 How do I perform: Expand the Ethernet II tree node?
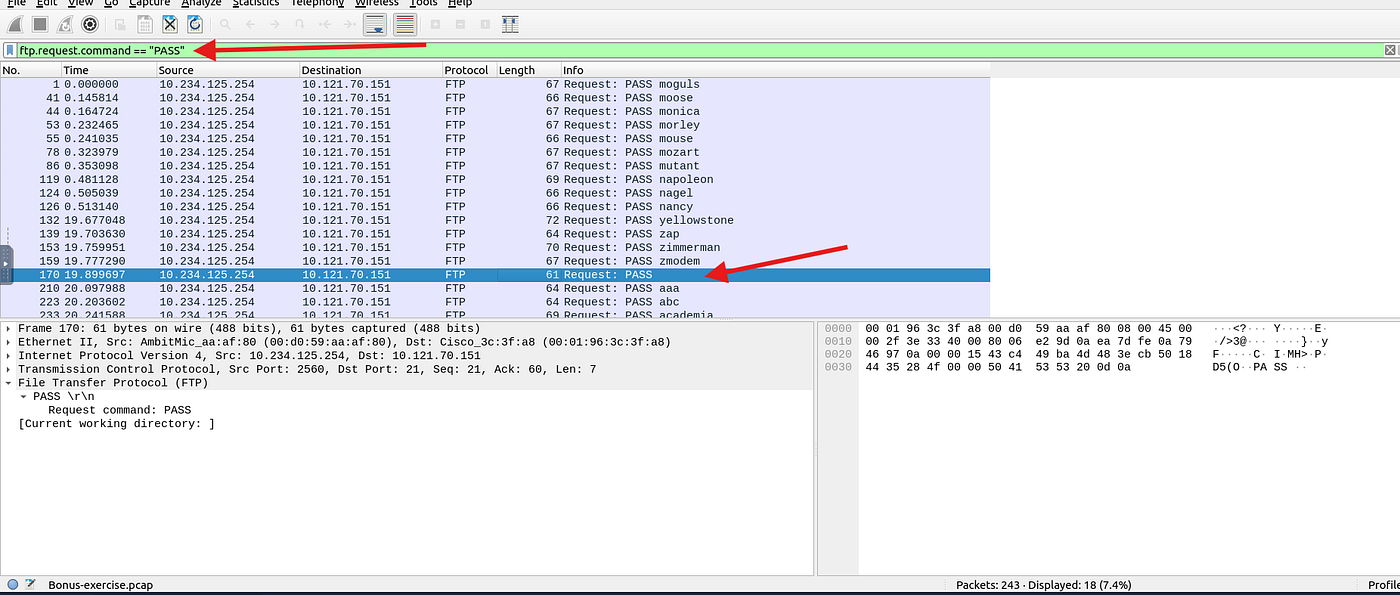click(9, 342)
